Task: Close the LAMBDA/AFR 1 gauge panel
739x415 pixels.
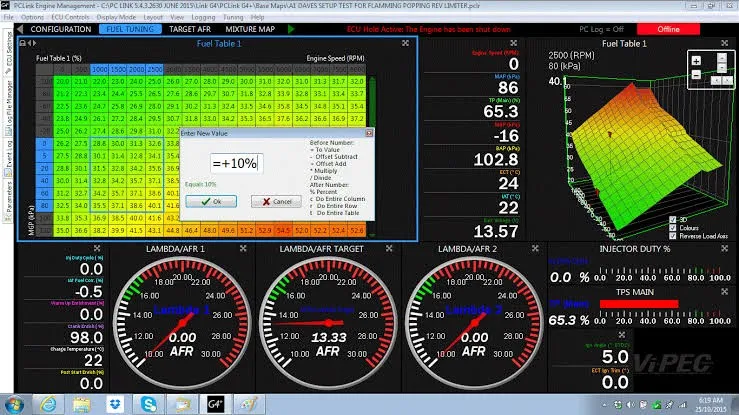Action: (243, 248)
